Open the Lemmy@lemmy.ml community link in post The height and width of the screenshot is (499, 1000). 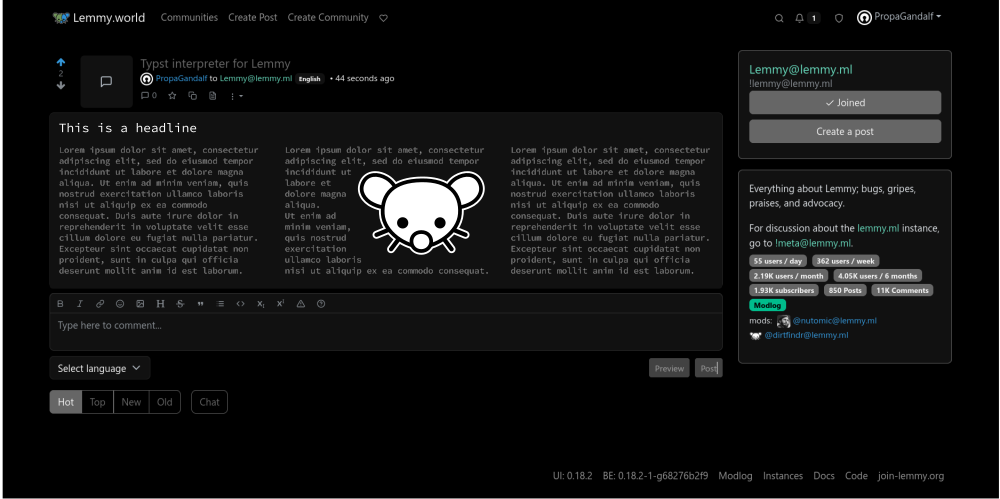[256, 78]
